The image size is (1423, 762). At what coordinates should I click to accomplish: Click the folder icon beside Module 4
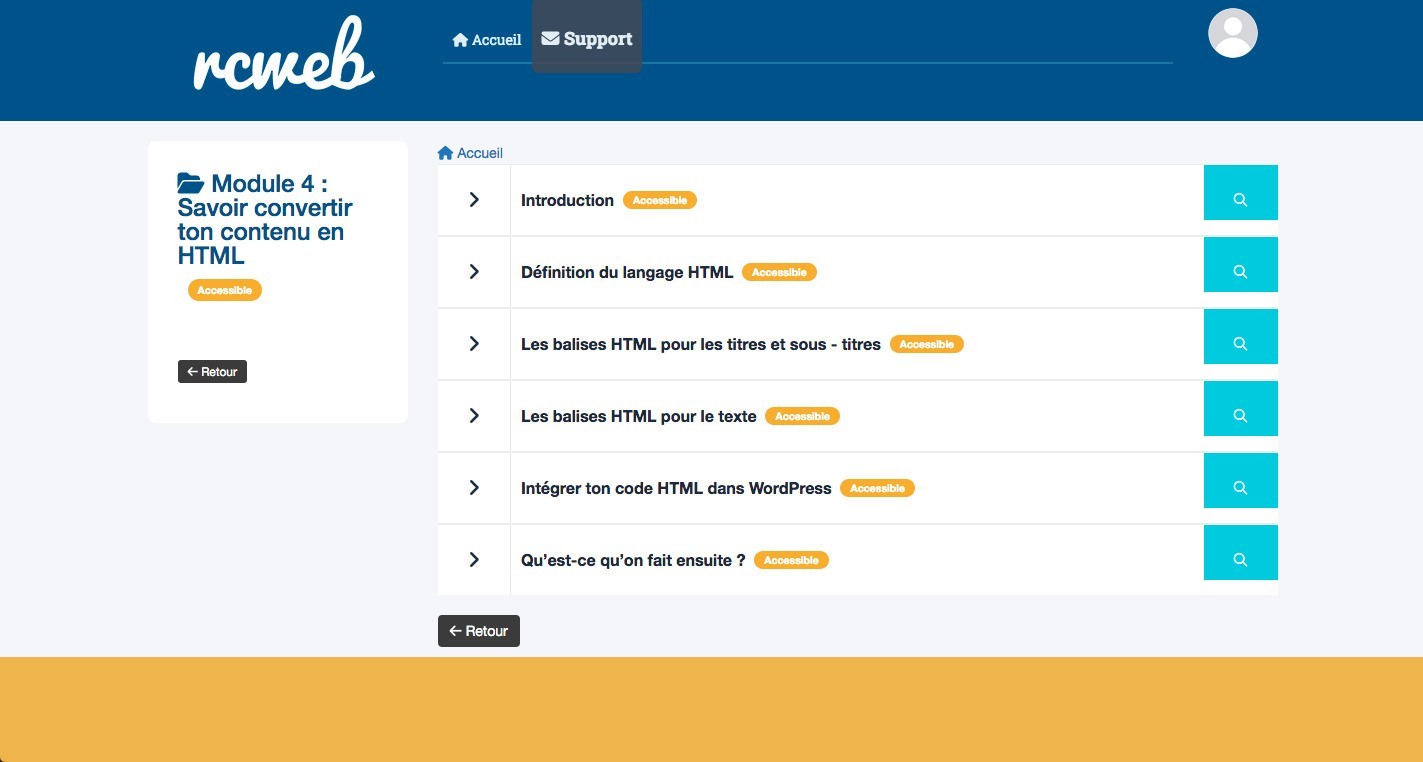pos(190,183)
